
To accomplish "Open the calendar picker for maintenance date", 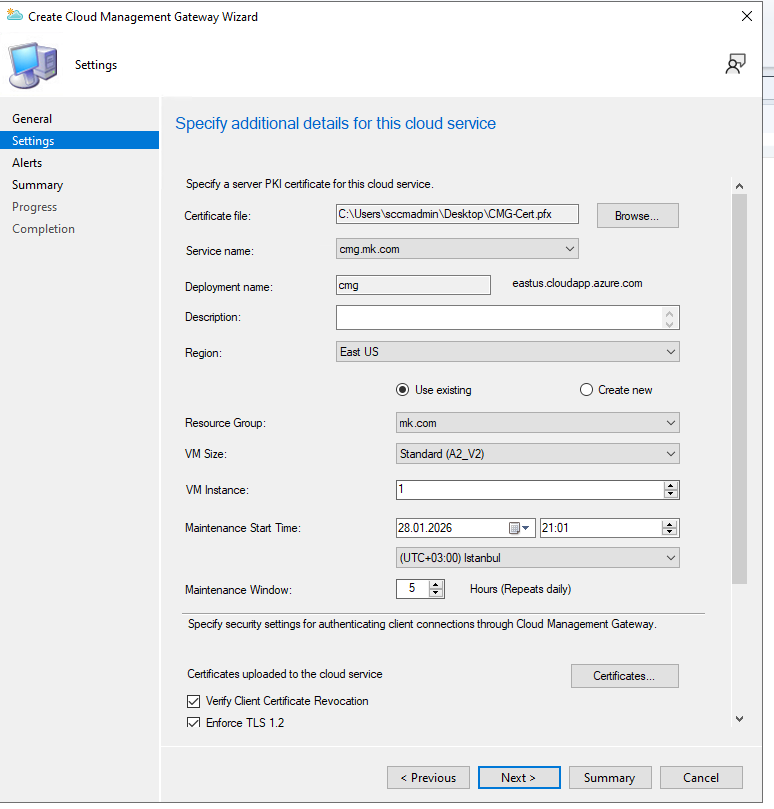I will click(521, 528).
